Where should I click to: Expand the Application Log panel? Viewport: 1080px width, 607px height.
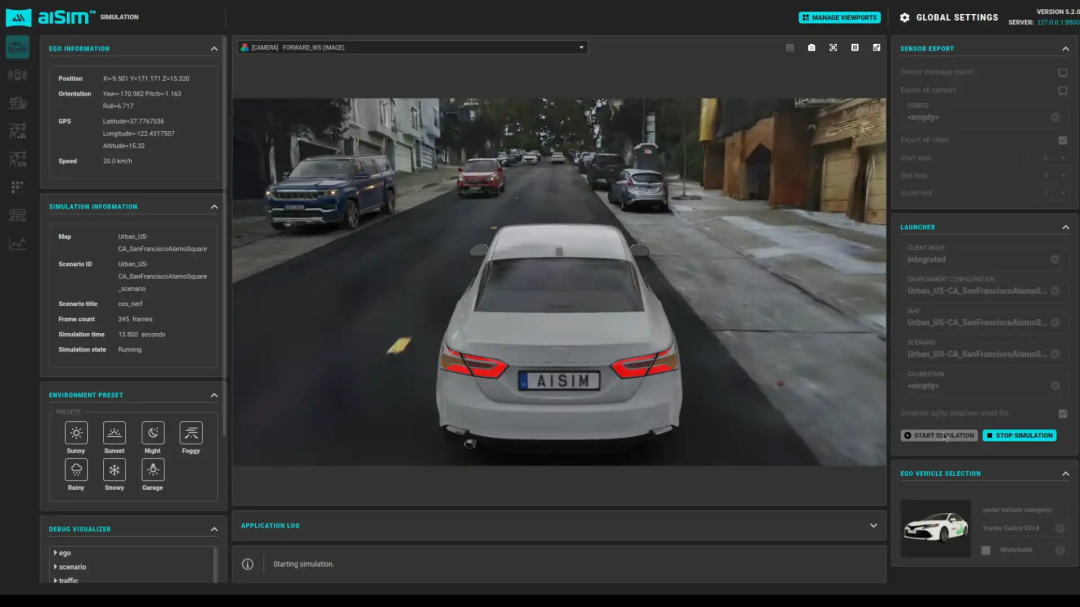[x=873, y=526]
